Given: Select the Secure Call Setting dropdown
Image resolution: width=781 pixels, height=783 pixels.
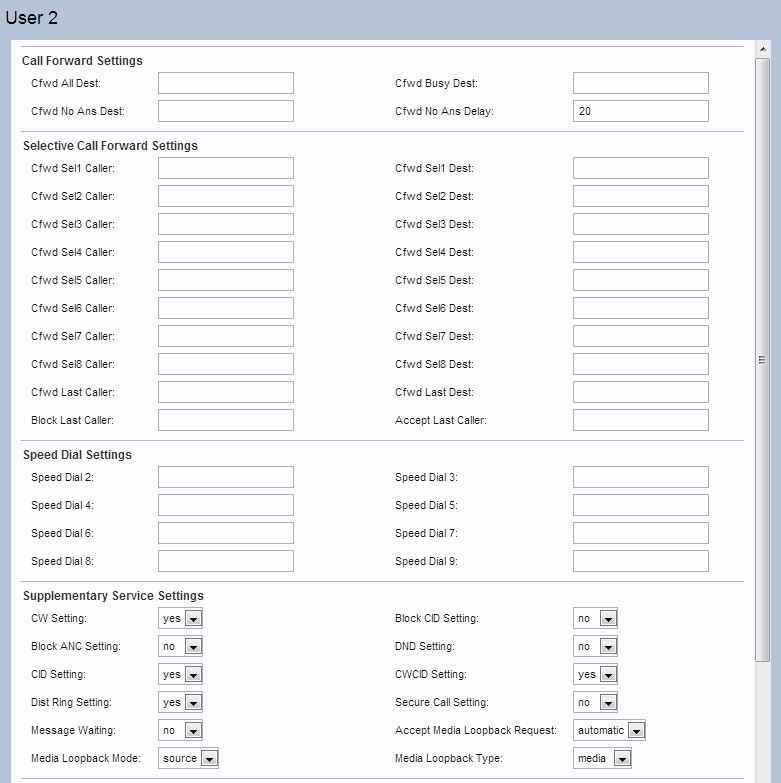Looking at the screenshot, I should [x=595, y=703].
